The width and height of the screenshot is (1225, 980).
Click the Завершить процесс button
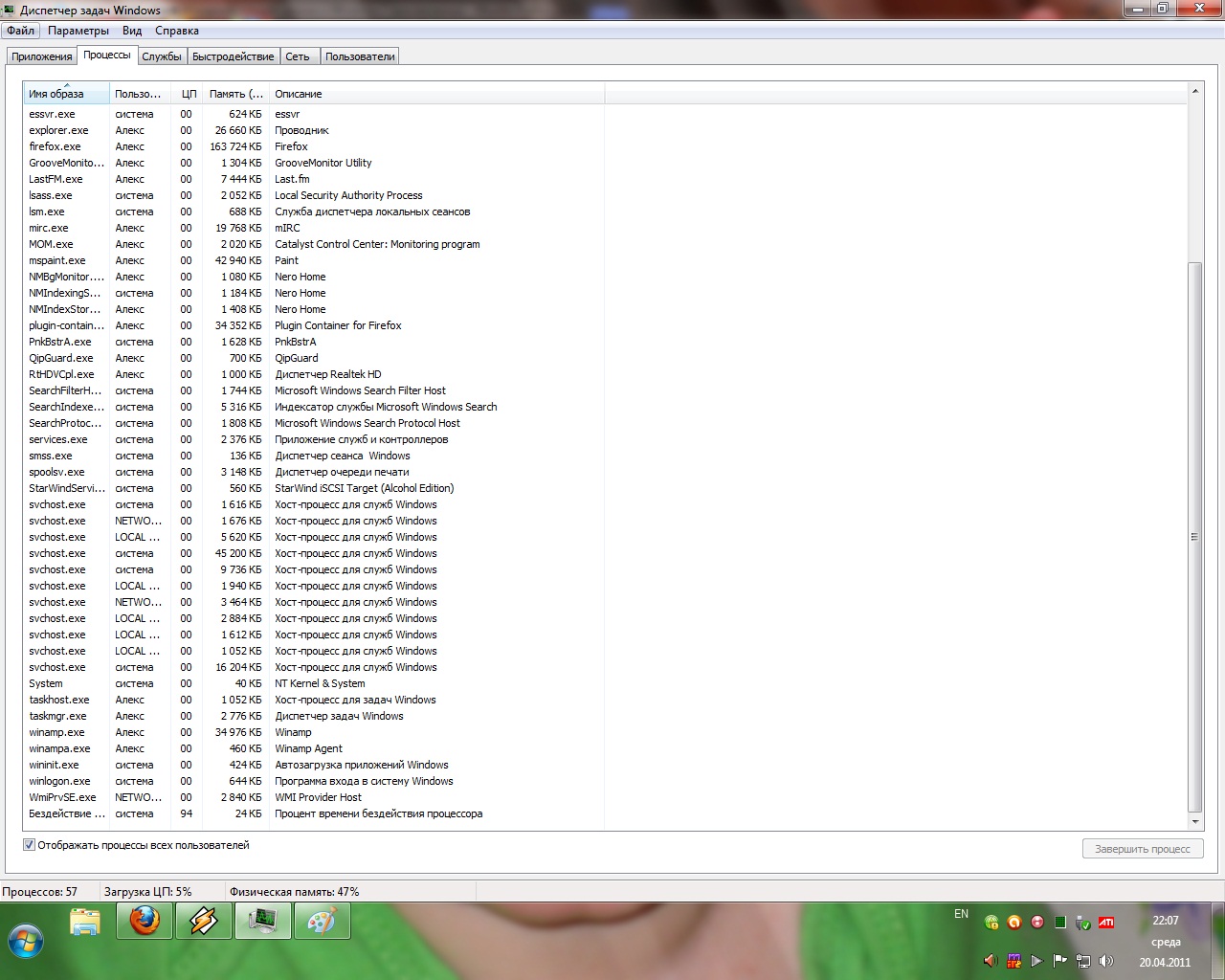click(x=1142, y=849)
